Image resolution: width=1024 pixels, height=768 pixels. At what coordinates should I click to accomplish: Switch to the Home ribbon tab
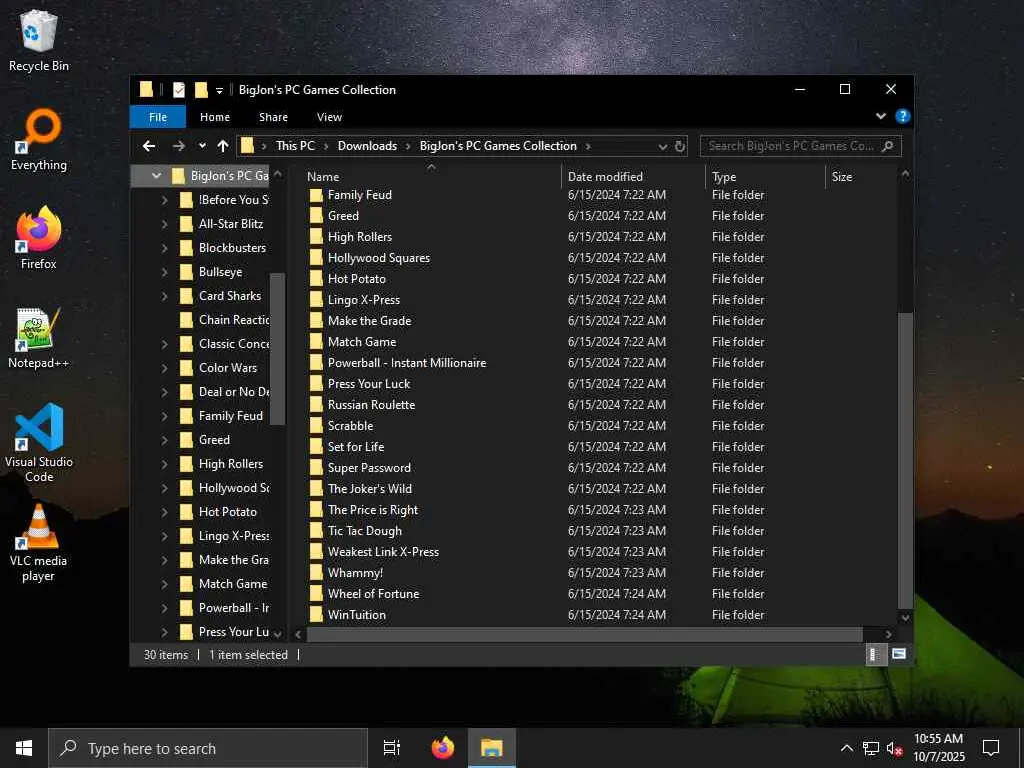pyautogui.click(x=215, y=117)
